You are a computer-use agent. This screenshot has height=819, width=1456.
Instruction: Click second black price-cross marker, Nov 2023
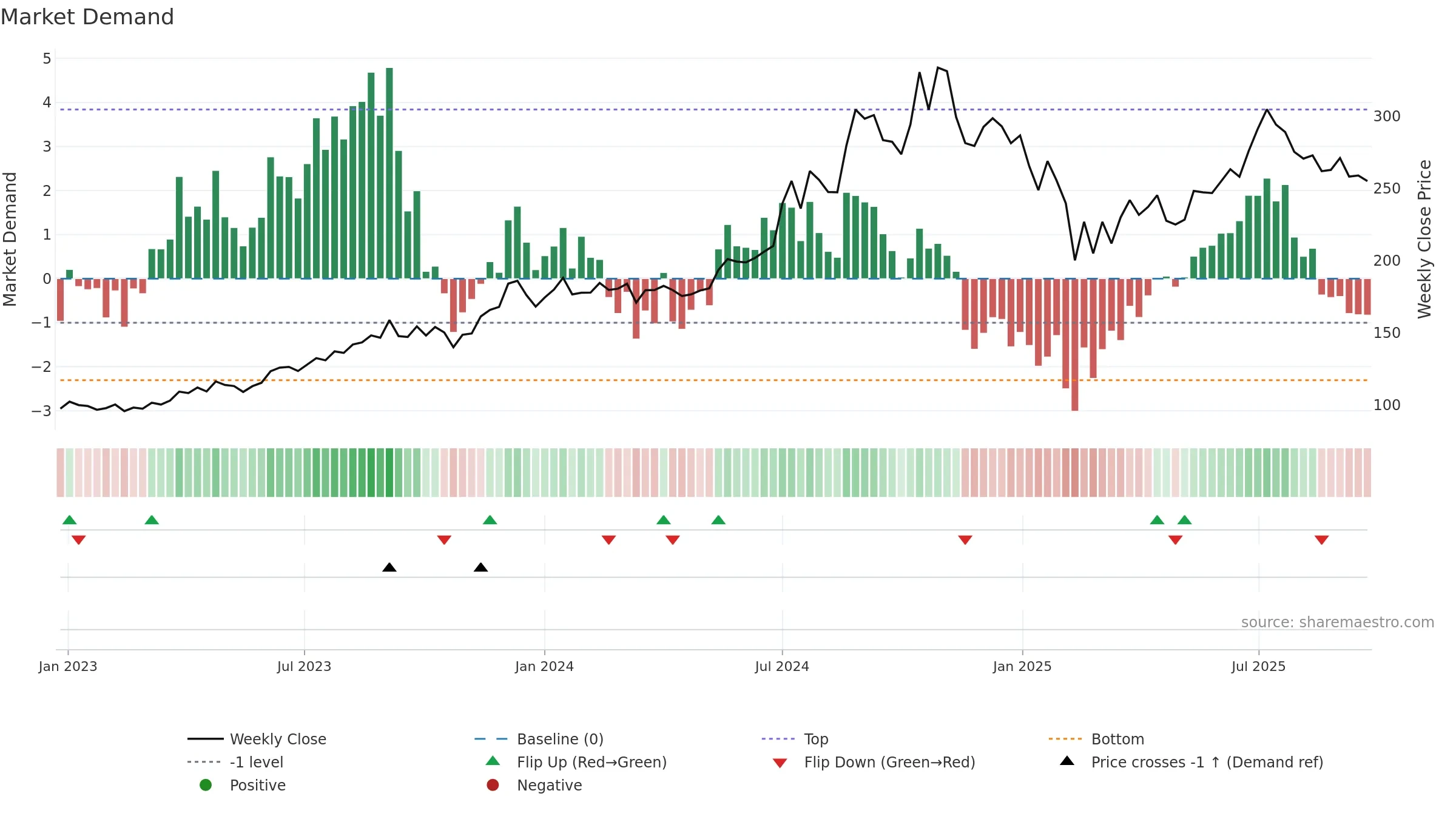(481, 567)
